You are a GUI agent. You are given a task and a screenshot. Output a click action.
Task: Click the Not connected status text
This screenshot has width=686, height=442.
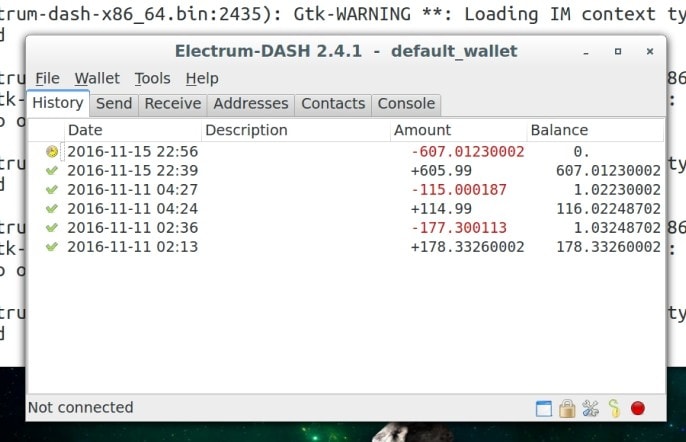(80, 408)
